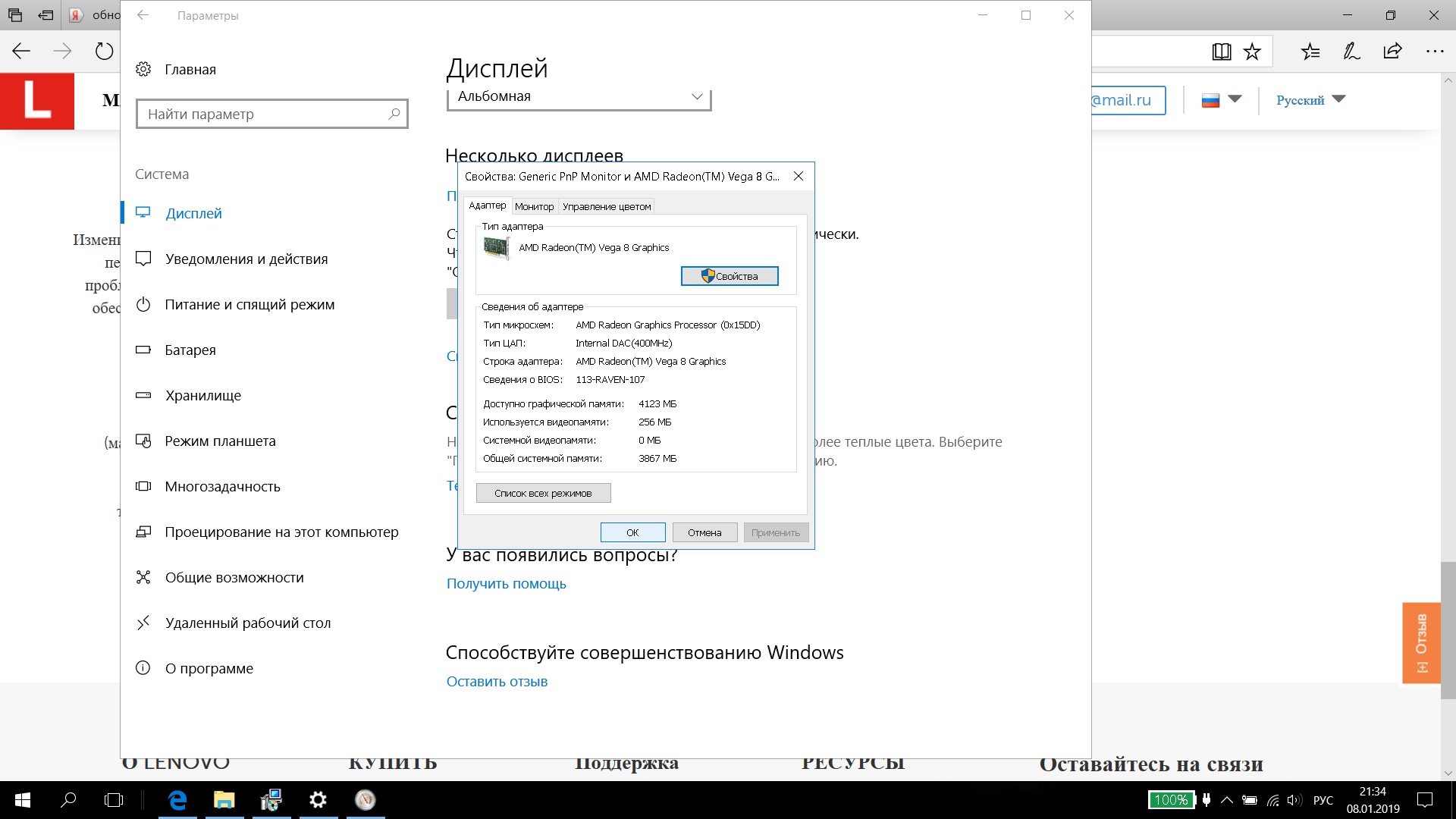The image size is (1456, 819).
Task: Click Edge icon in taskbar
Action: pyautogui.click(x=177, y=800)
